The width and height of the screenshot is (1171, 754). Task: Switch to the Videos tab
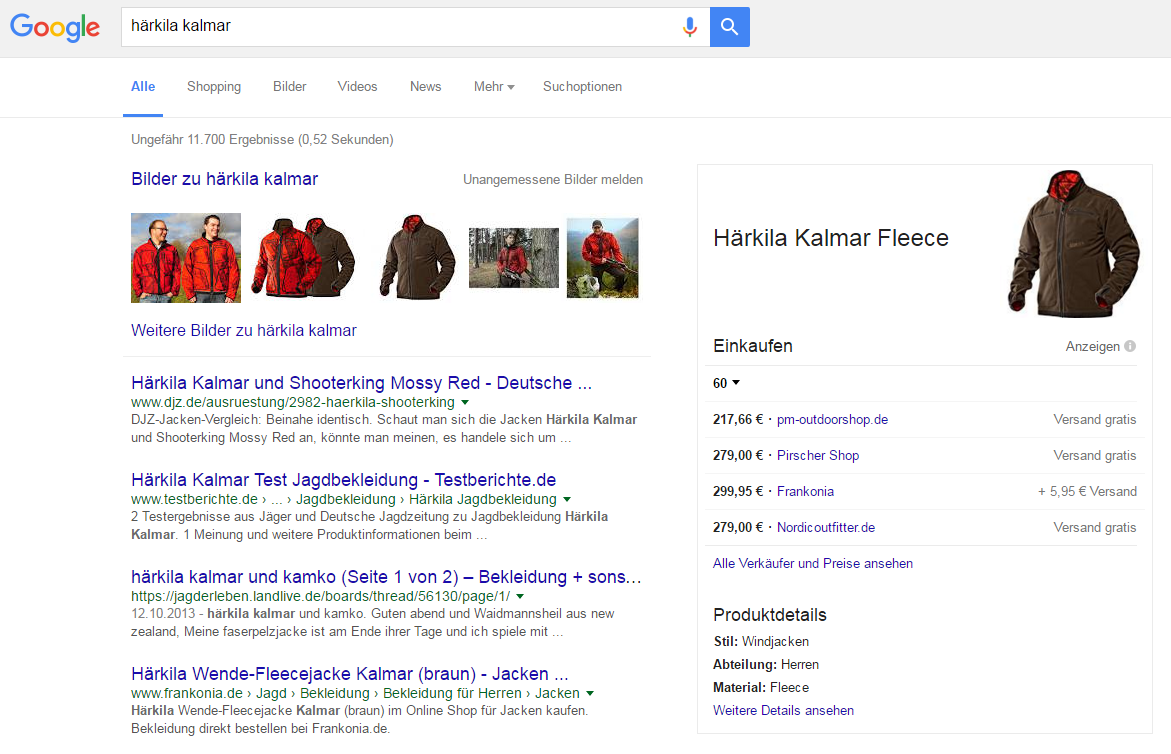coord(357,87)
